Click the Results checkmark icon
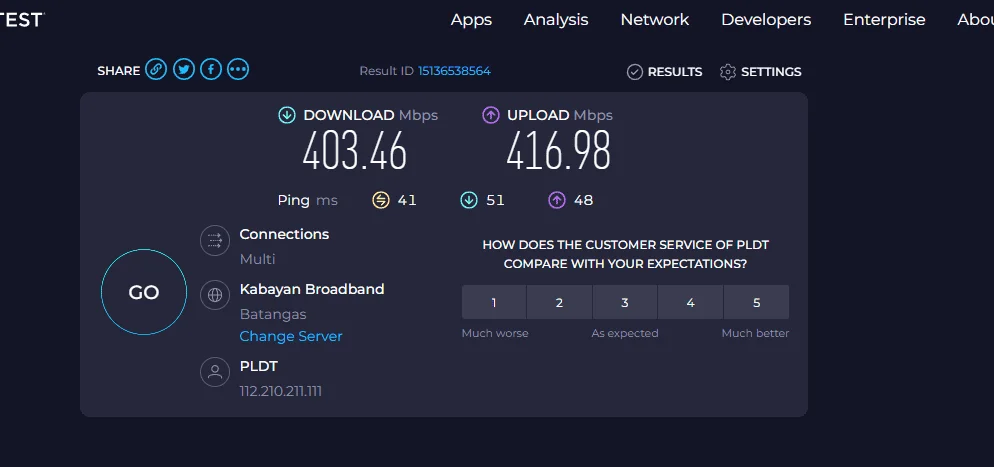This screenshot has height=467, width=994. point(635,72)
